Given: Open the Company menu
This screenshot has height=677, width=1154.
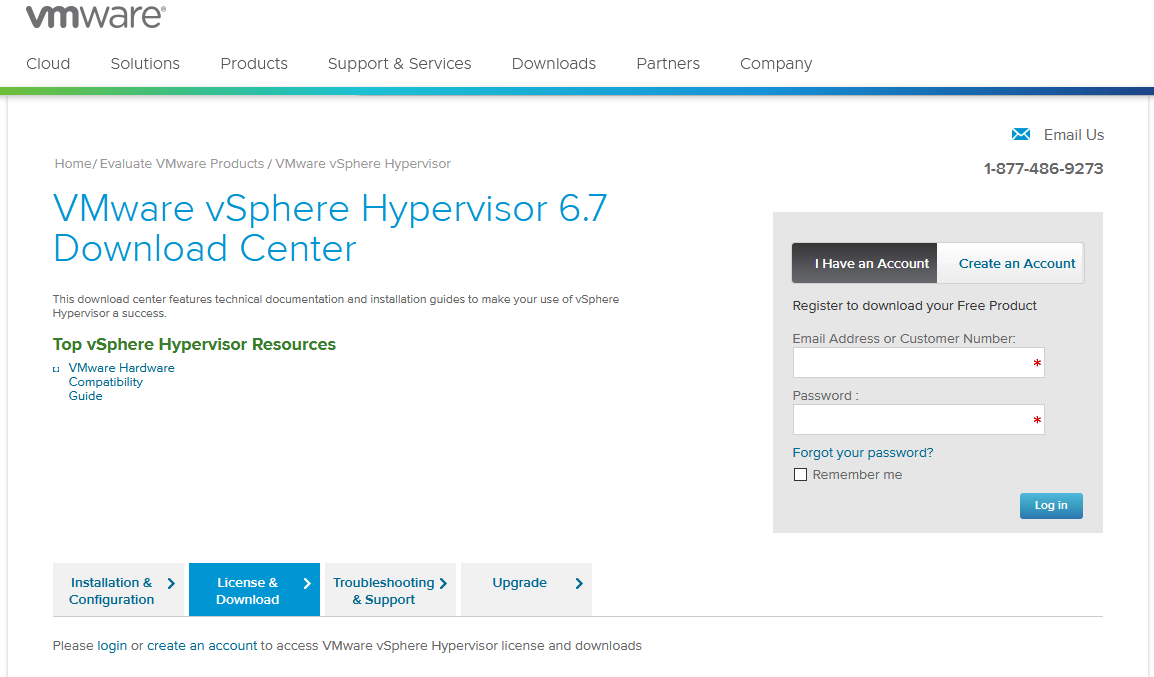Looking at the screenshot, I should pyautogui.click(x=776, y=64).
